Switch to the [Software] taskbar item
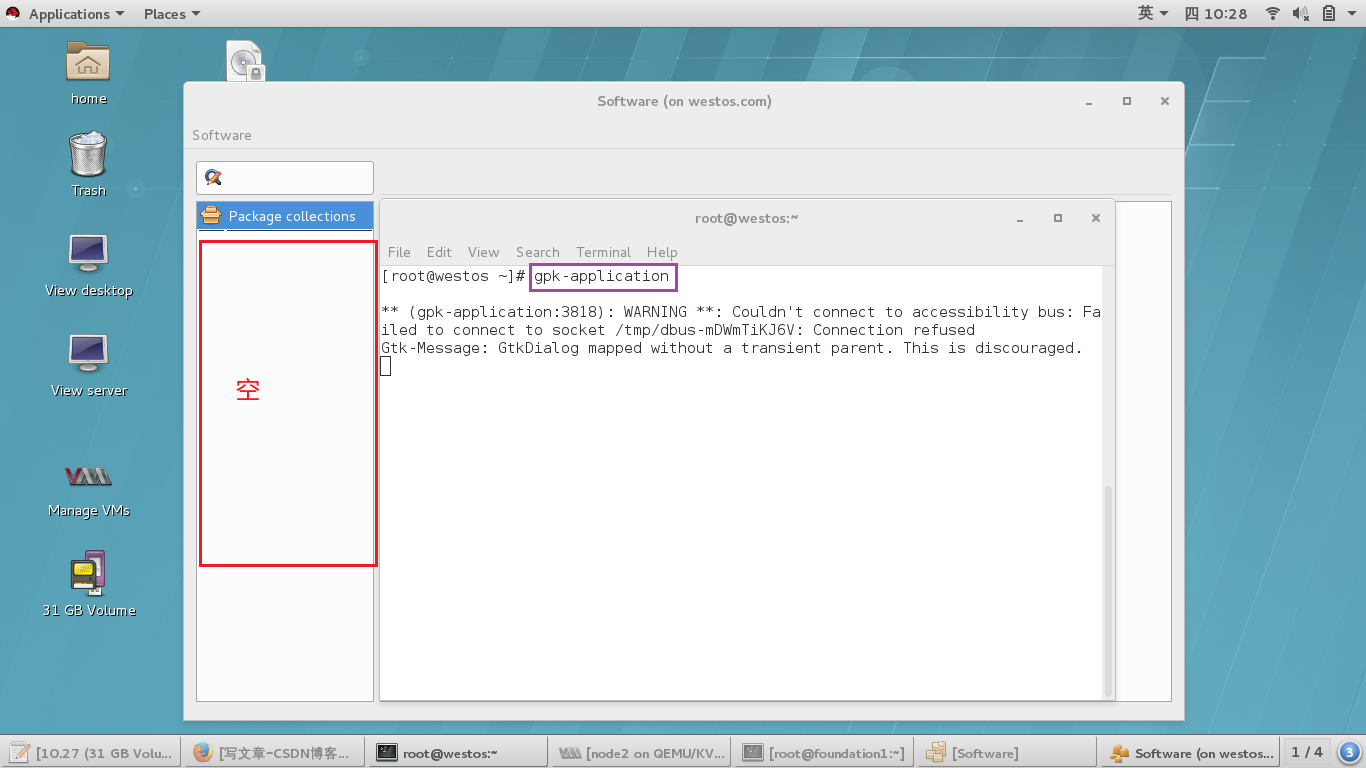The height and width of the screenshot is (768, 1366). coord(1006,753)
